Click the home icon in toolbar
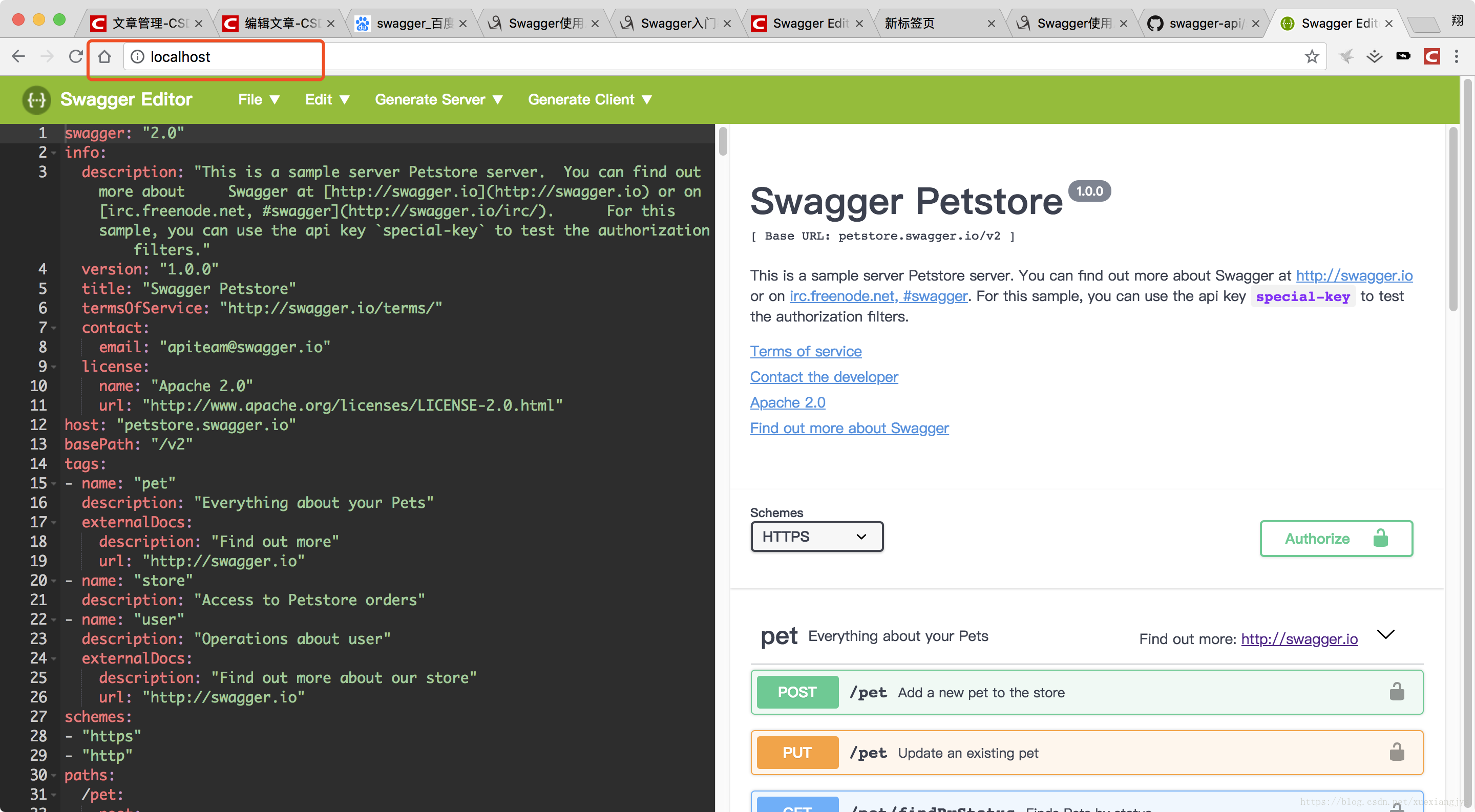This screenshot has height=812, width=1475. 104,56
